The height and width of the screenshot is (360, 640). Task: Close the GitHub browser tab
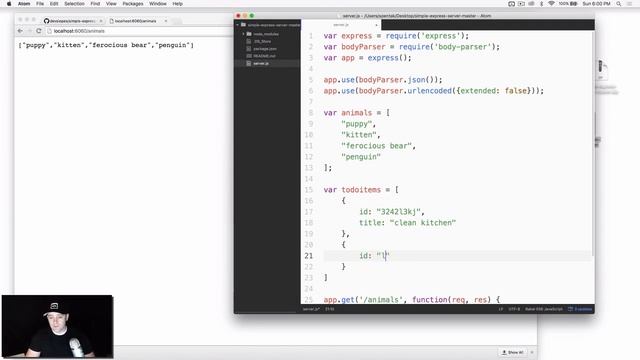(101, 21)
